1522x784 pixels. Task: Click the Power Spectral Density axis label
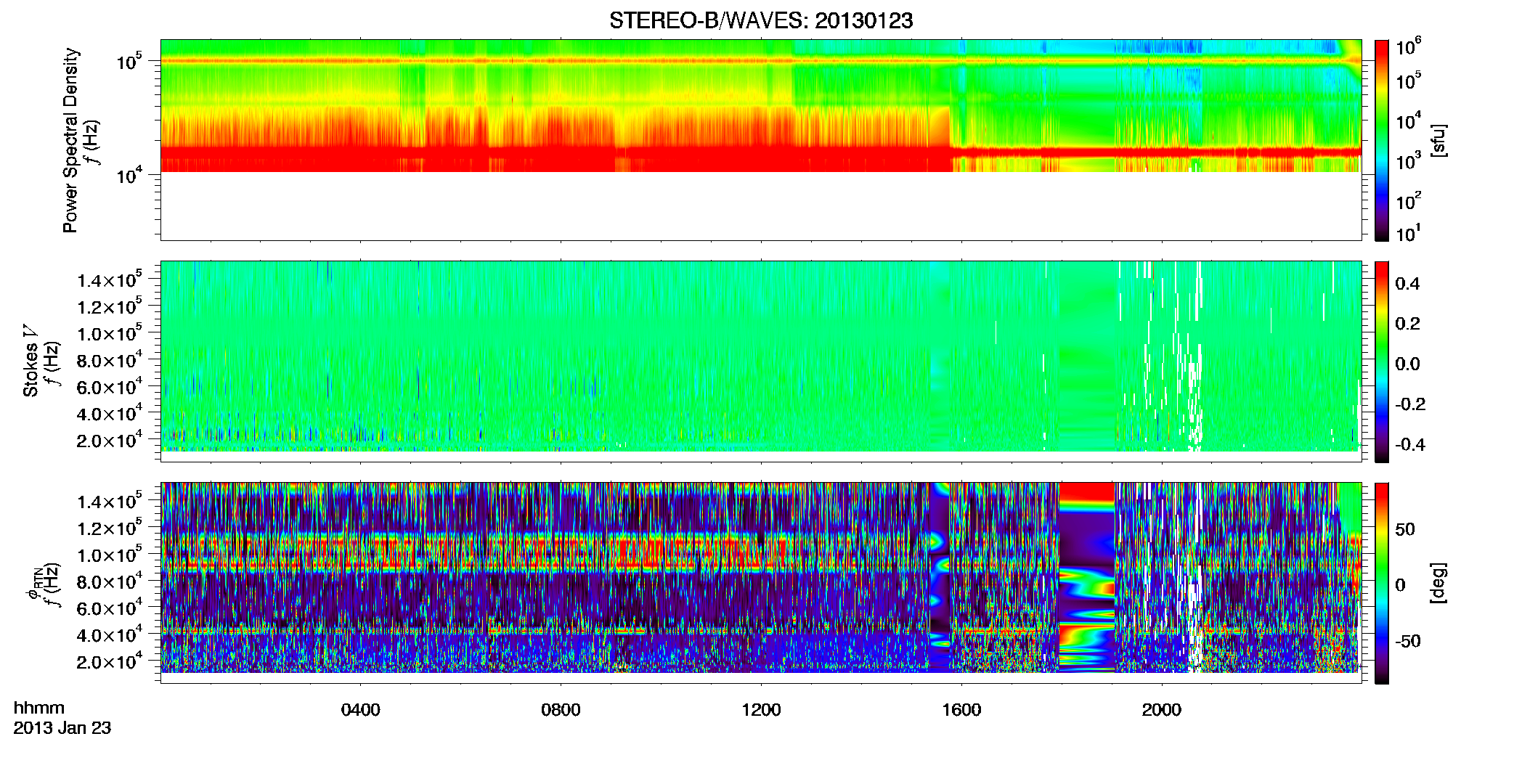[x=70, y=140]
